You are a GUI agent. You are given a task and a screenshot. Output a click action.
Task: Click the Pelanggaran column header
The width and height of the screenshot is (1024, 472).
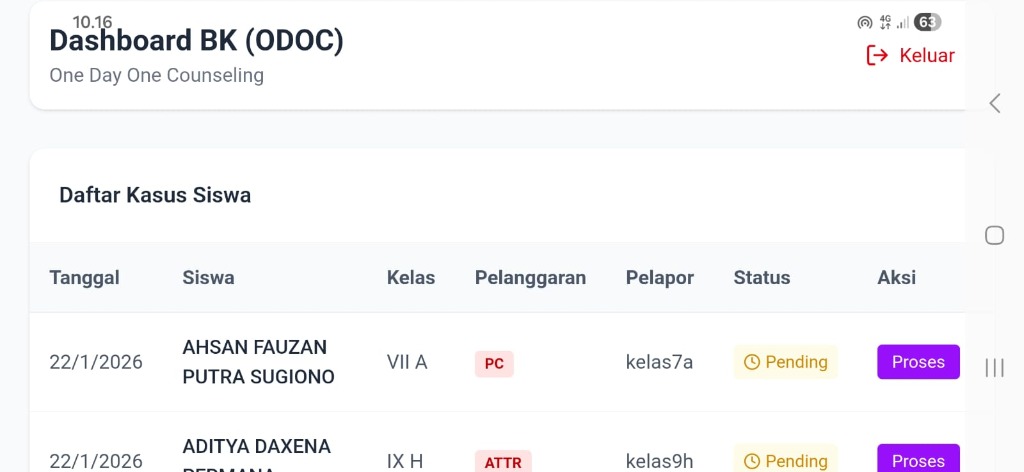click(x=530, y=277)
